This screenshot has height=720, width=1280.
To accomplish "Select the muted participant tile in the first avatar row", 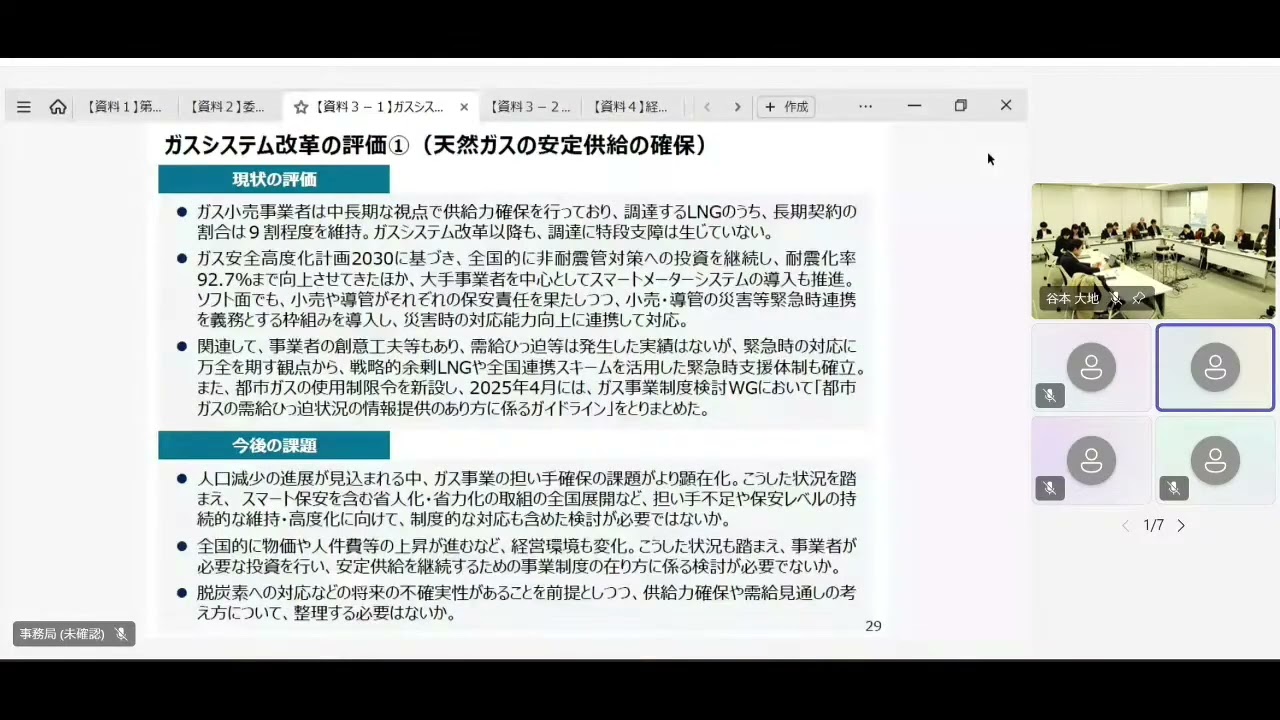I will (1092, 368).
